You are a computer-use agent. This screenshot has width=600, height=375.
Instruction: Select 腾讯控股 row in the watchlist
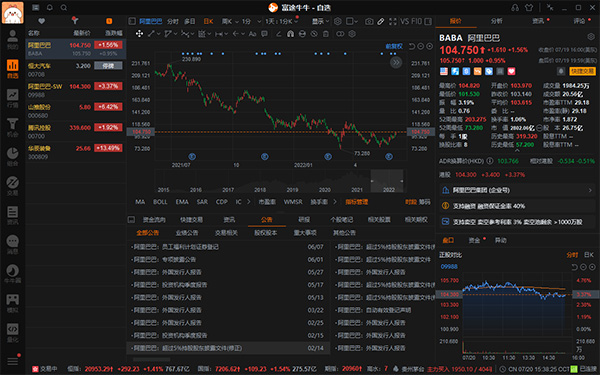(x=76, y=132)
